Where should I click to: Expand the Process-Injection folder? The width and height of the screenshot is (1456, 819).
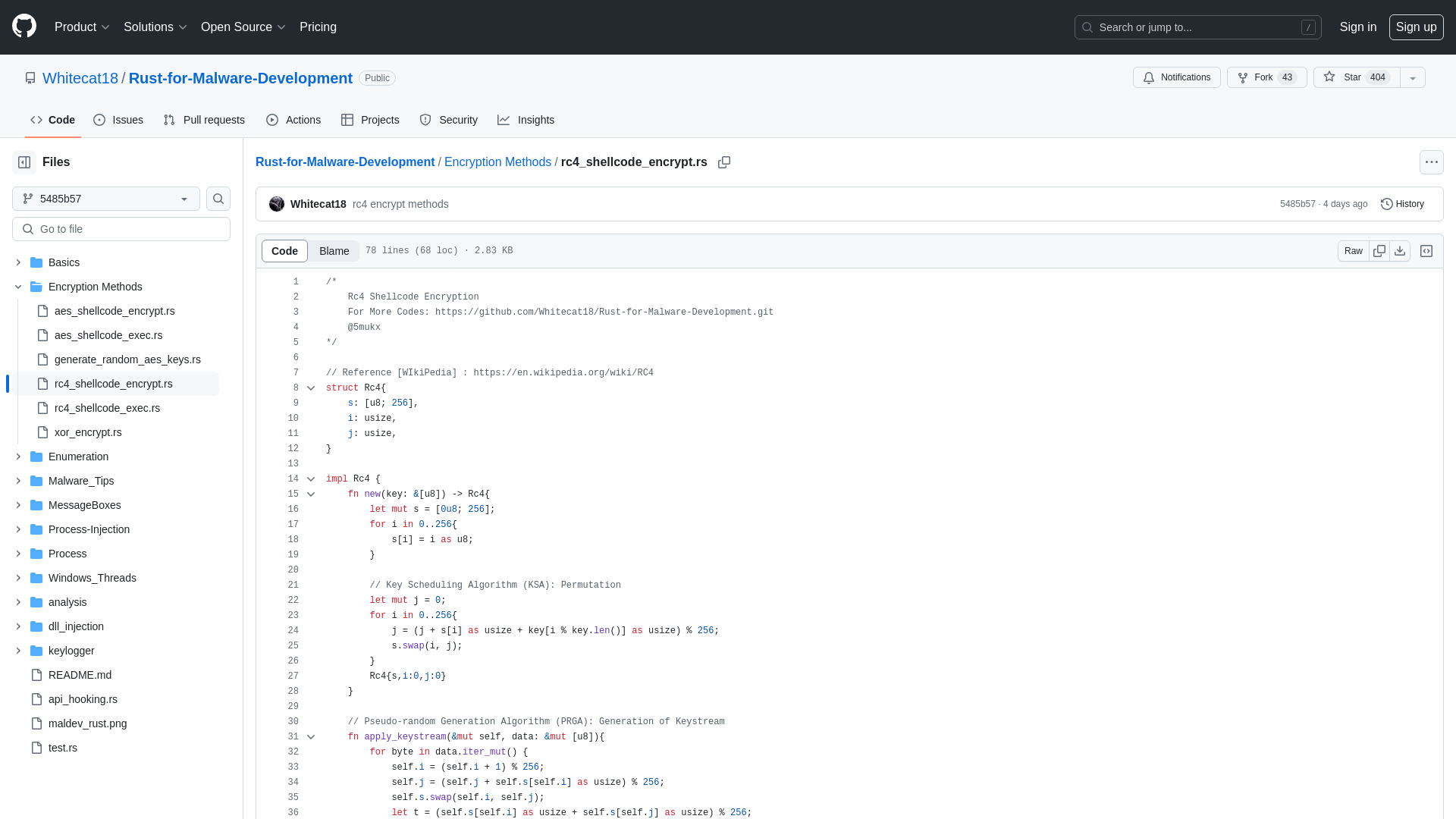click(x=18, y=529)
